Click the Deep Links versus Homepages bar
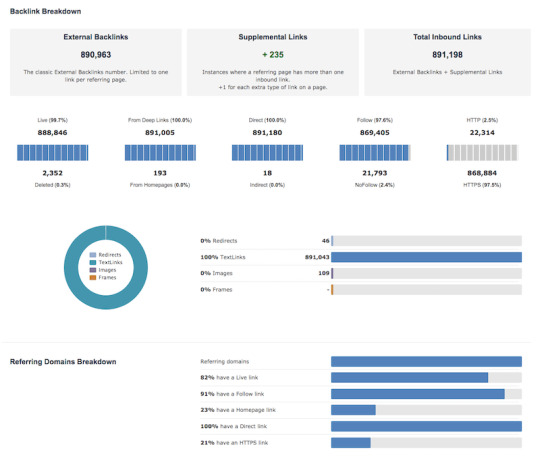This screenshot has width=540, height=472. coord(160,153)
